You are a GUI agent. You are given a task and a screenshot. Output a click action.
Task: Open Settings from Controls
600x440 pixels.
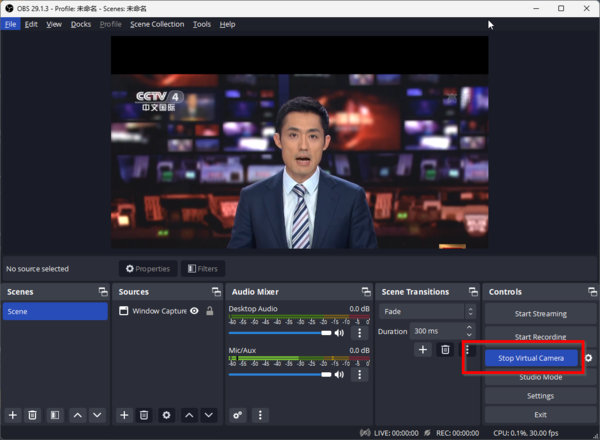(540, 396)
